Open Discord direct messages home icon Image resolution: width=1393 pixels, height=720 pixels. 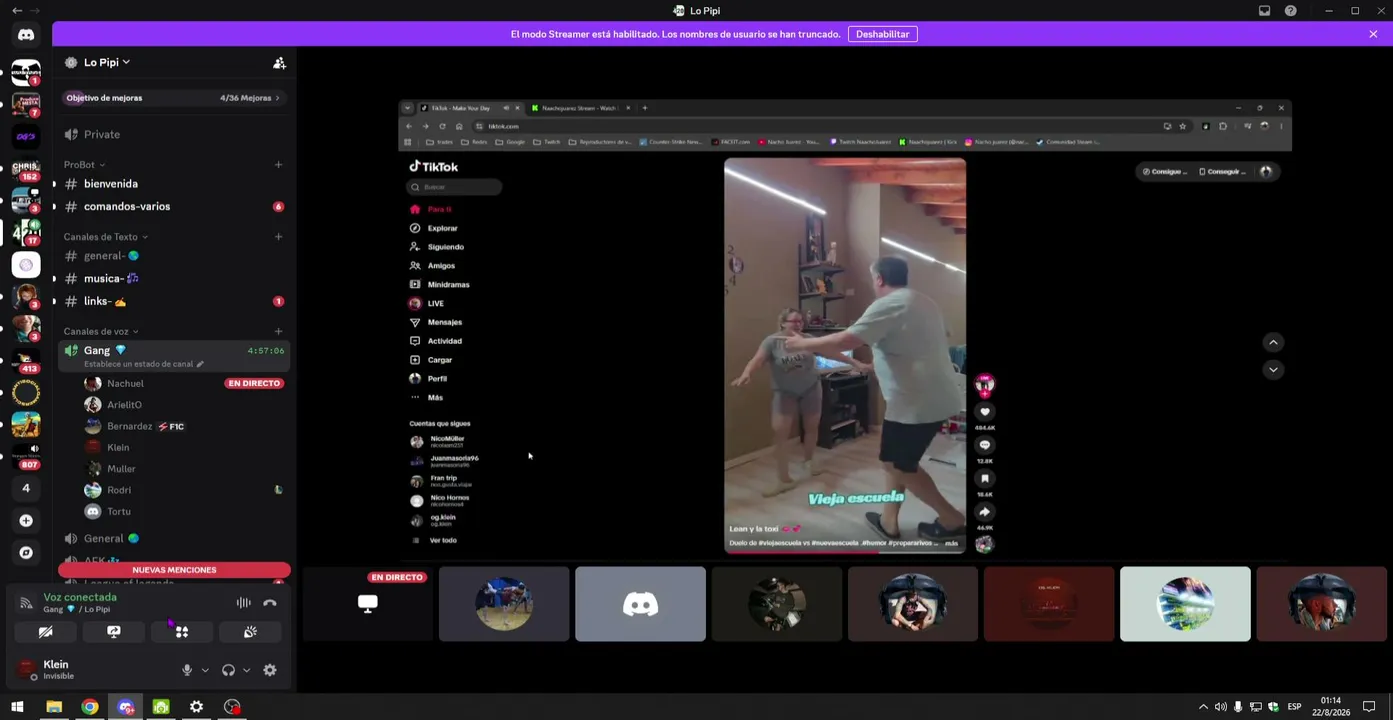click(x=26, y=35)
